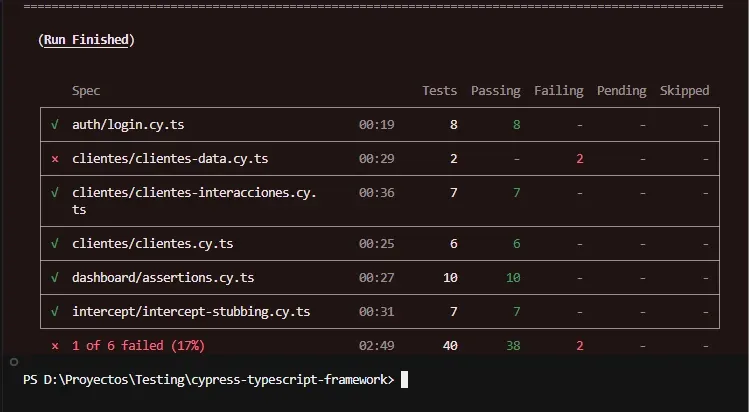749x412 pixels.
Task: Click the 00:36 duration for clientes-interacciones
Action: [376, 193]
